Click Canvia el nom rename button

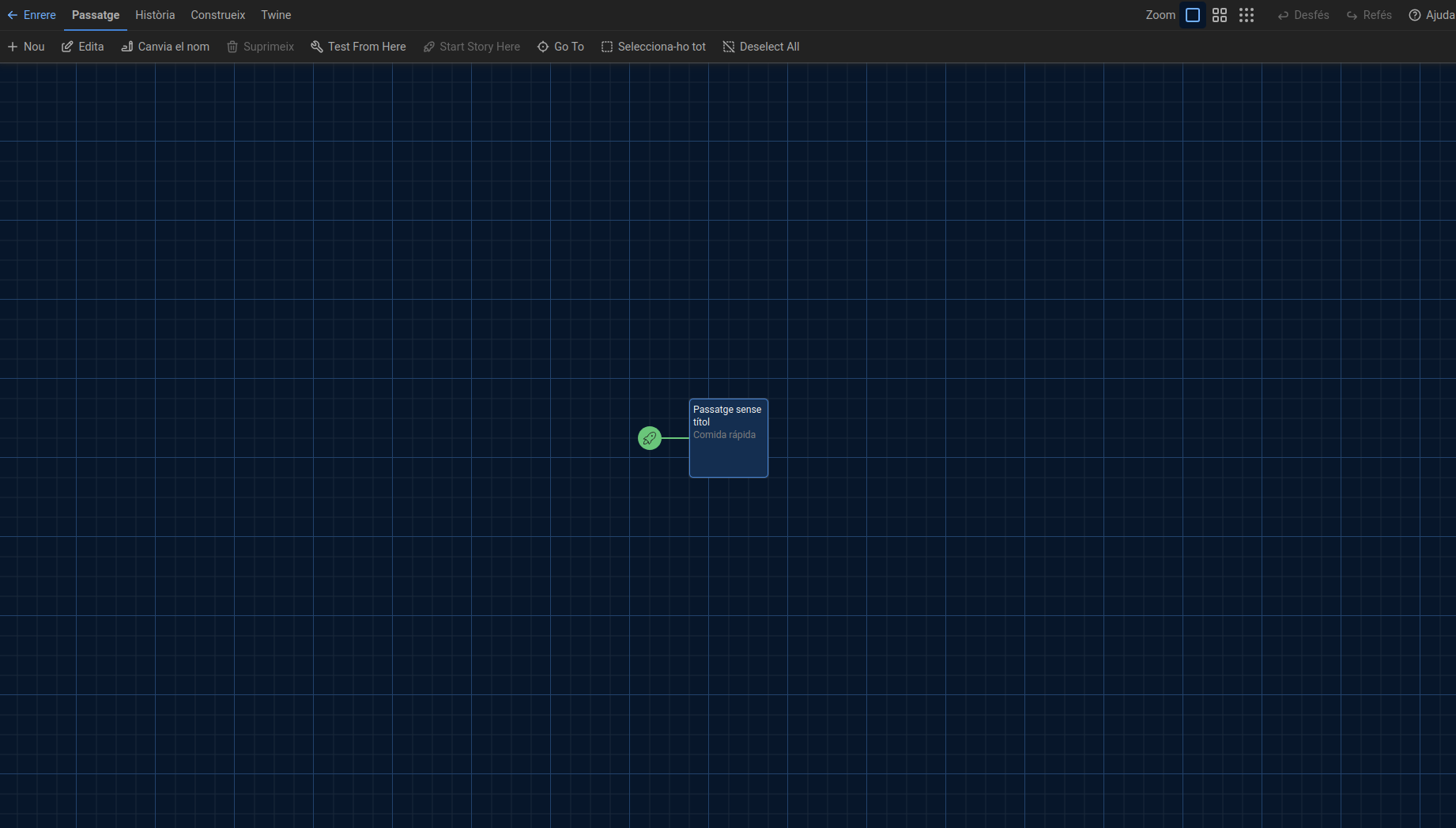(x=165, y=47)
